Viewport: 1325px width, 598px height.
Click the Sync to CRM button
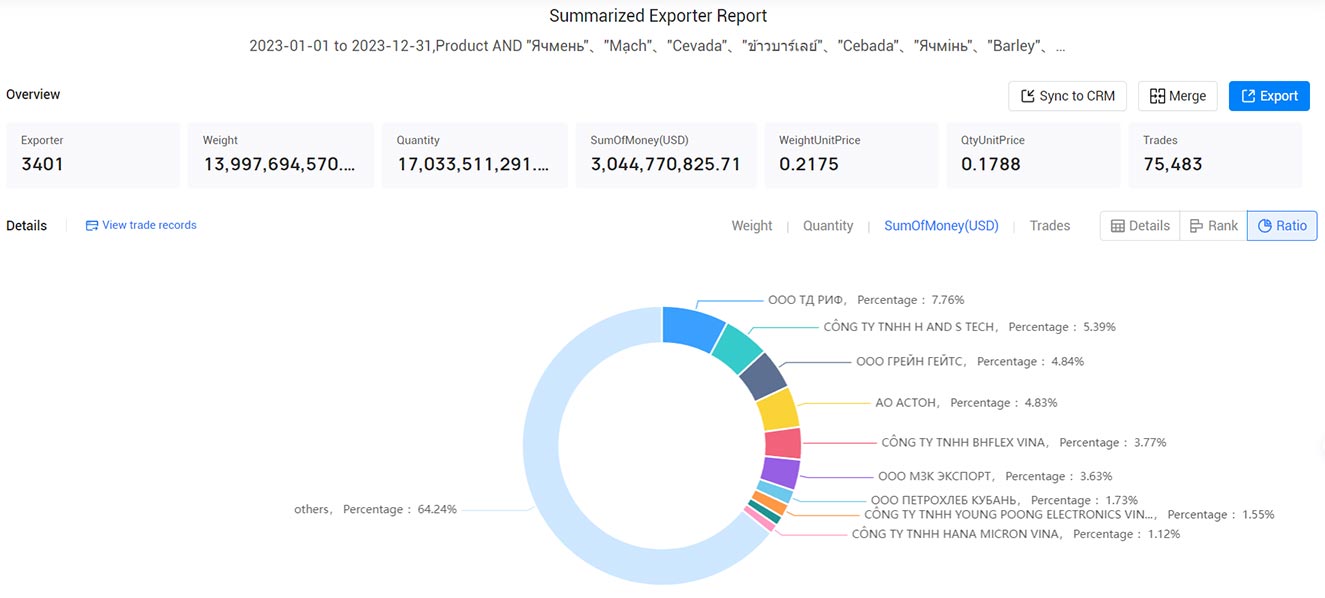click(x=1068, y=96)
